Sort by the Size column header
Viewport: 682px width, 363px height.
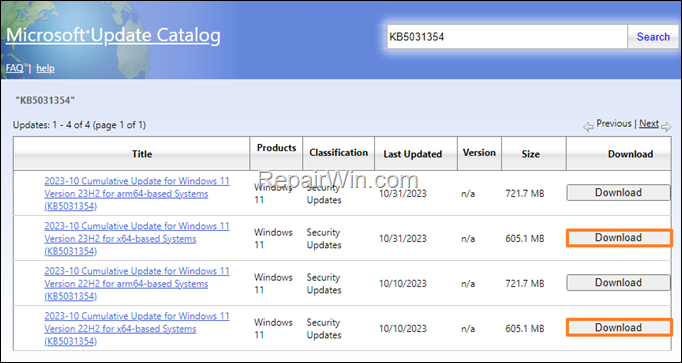click(x=534, y=153)
